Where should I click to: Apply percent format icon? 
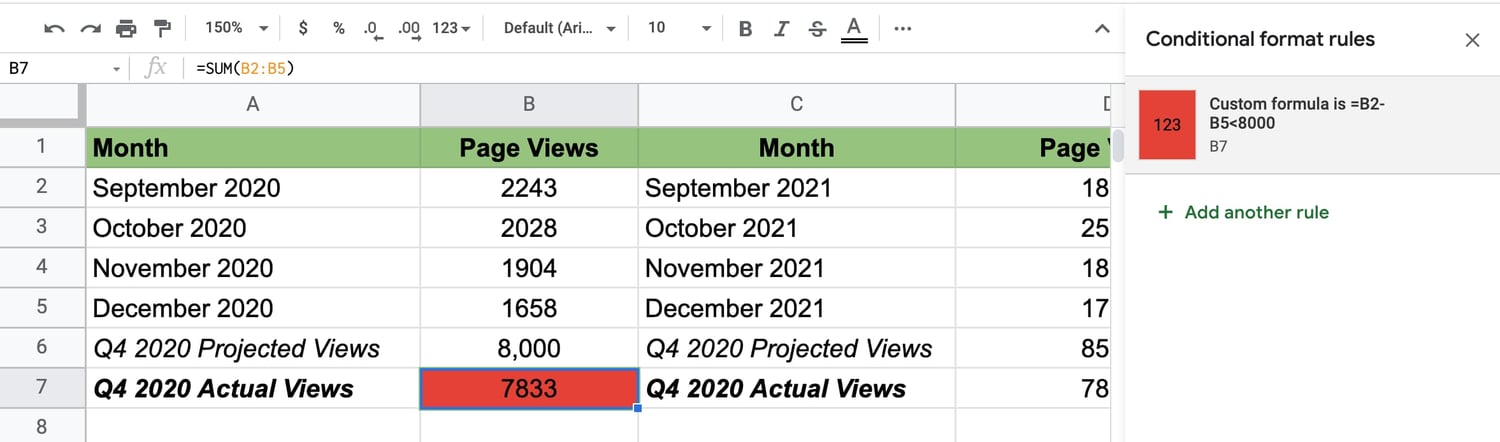pyautogui.click(x=339, y=28)
